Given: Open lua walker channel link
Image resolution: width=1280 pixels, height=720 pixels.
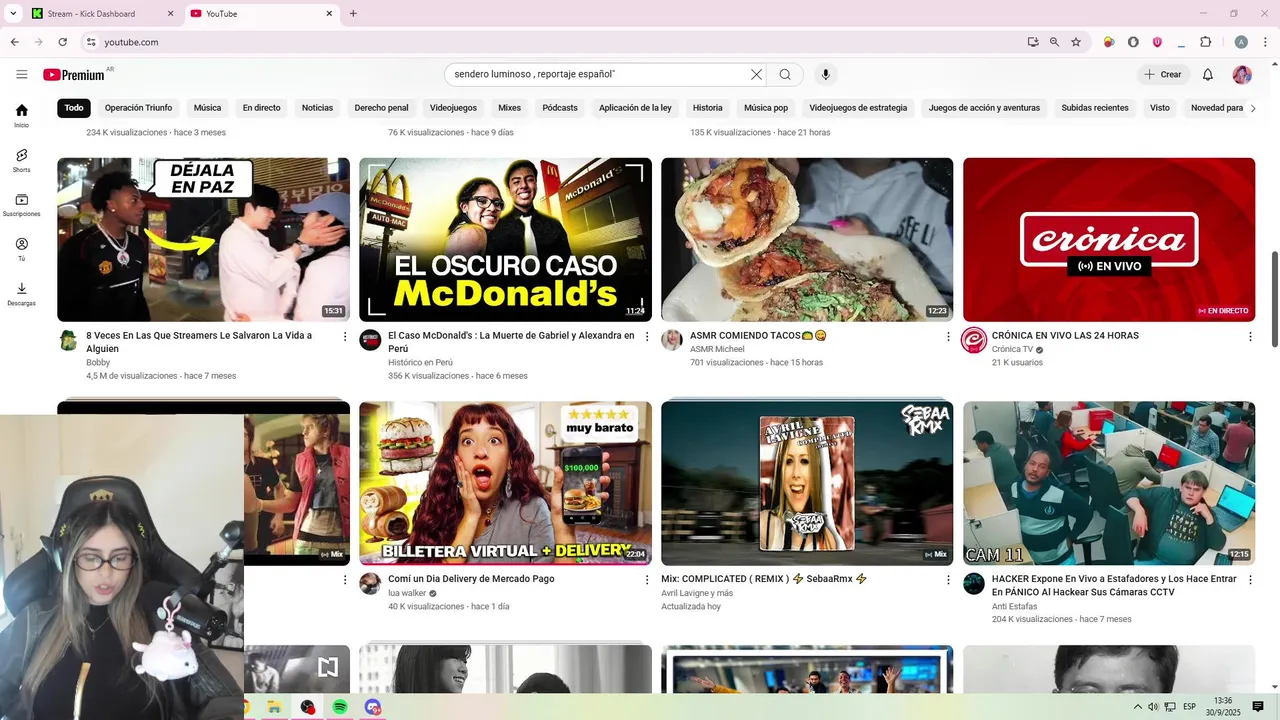Looking at the screenshot, I should (x=407, y=593).
